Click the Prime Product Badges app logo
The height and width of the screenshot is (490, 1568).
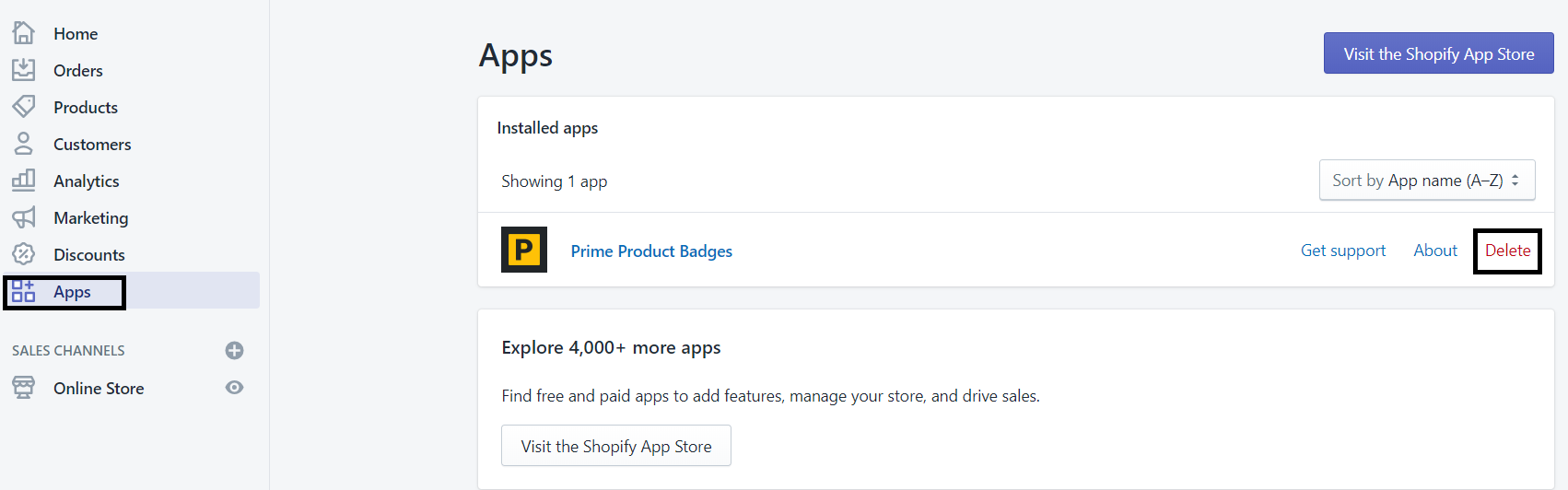coord(524,250)
